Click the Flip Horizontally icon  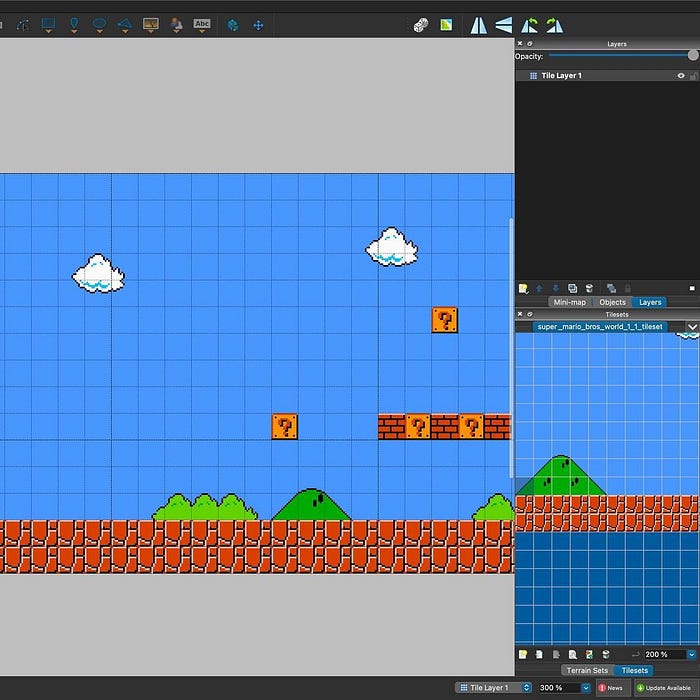(480, 25)
